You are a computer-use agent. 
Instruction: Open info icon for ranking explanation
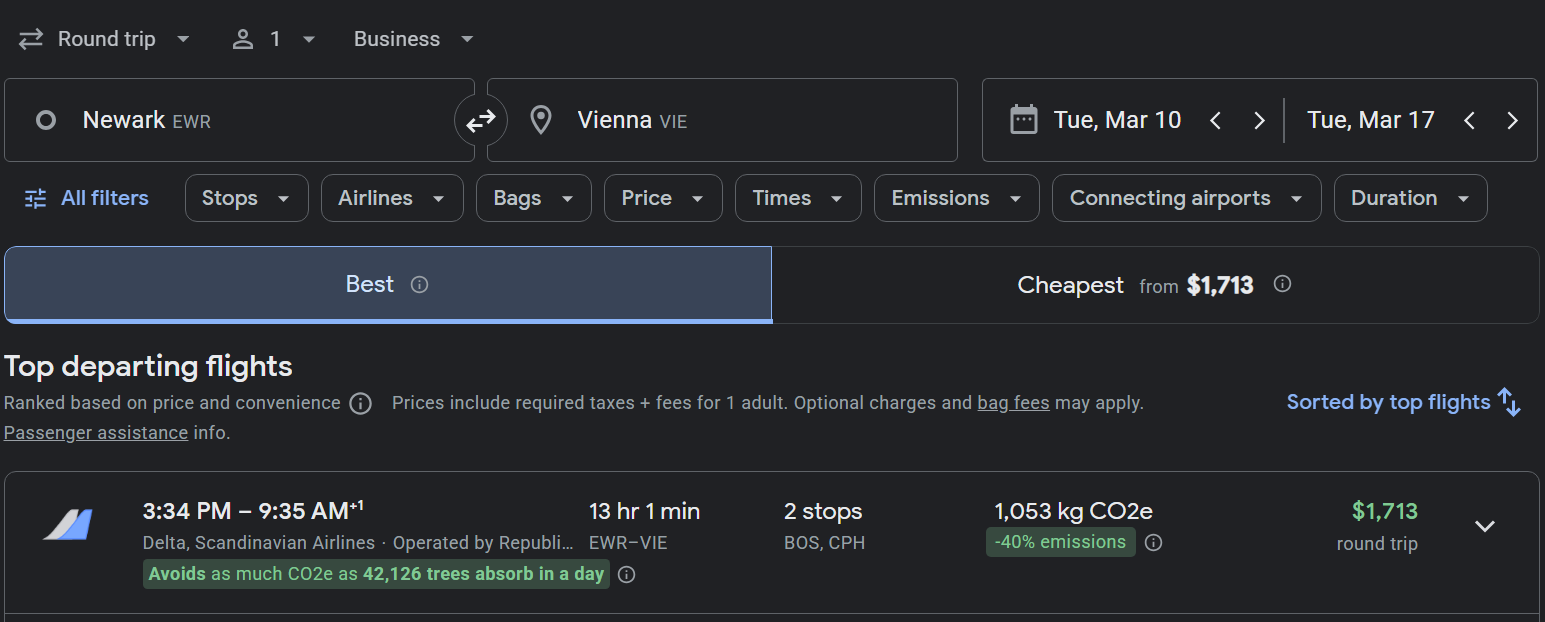(360, 404)
